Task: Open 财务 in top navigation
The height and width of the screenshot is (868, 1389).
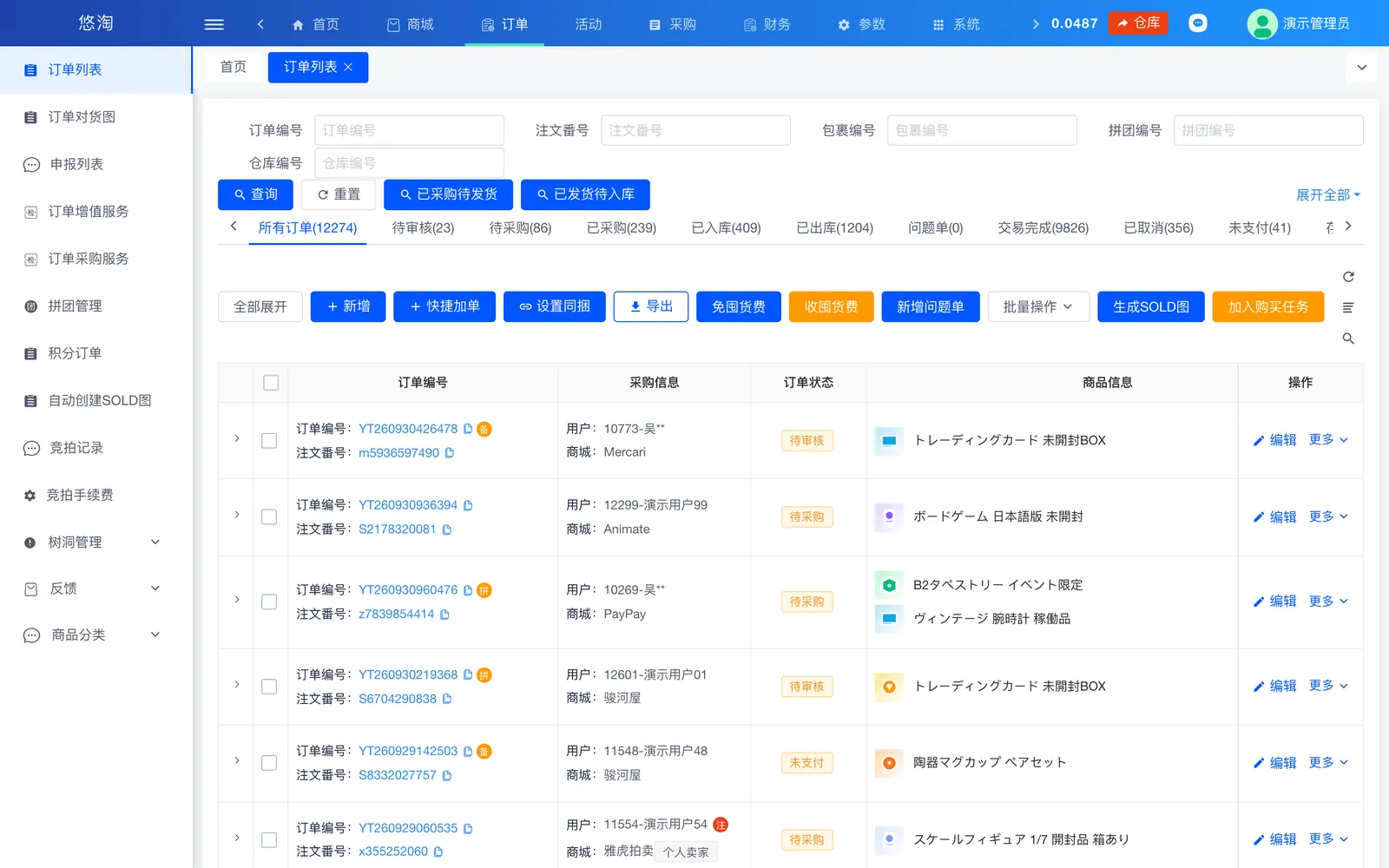Action: click(x=767, y=24)
